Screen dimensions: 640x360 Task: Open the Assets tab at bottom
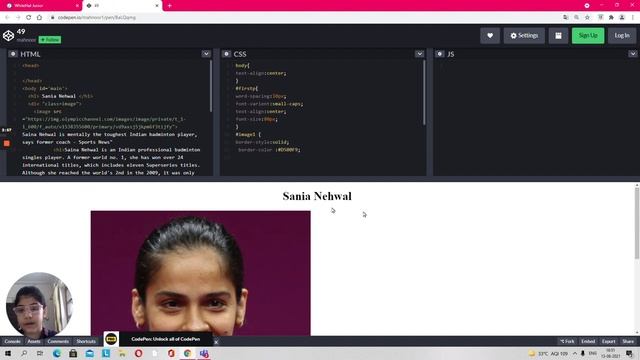(34, 341)
